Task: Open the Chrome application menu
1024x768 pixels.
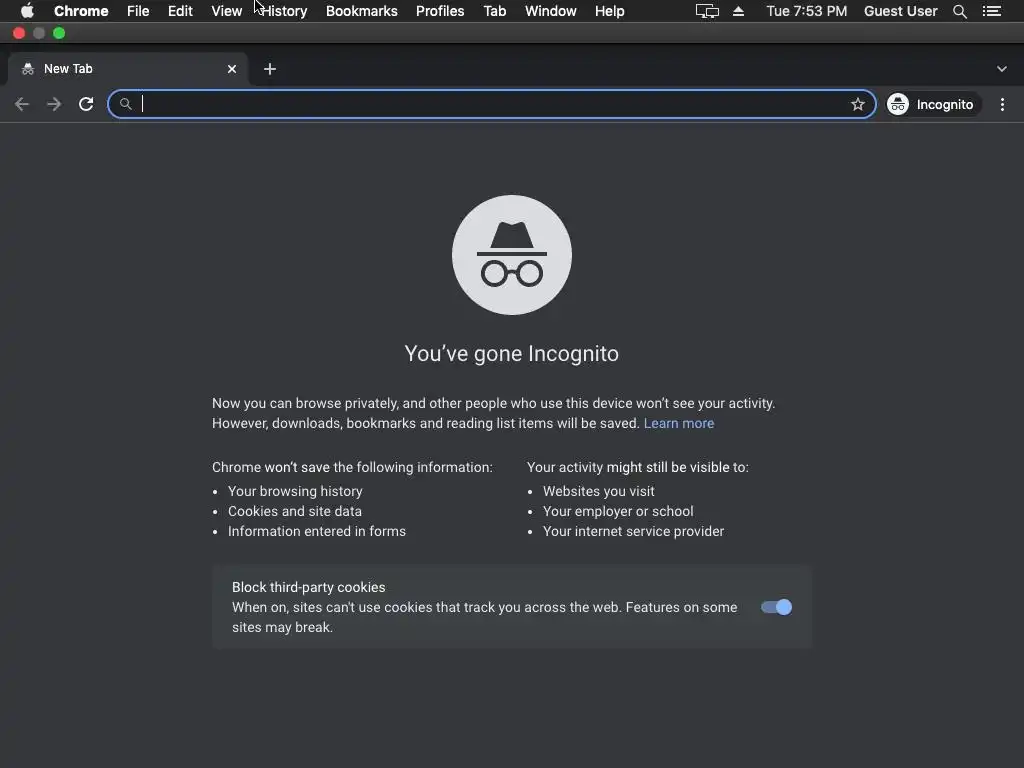Action: coord(81,11)
